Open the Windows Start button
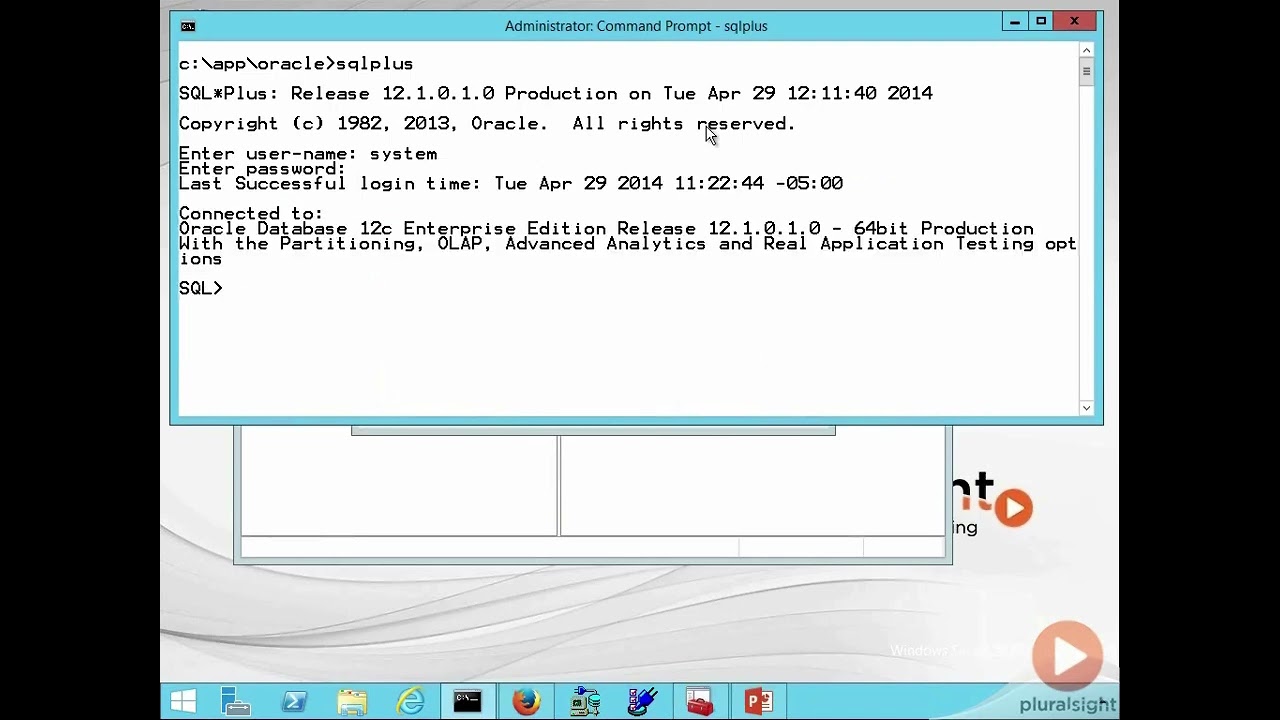The height and width of the screenshot is (720, 1280). tap(183, 701)
